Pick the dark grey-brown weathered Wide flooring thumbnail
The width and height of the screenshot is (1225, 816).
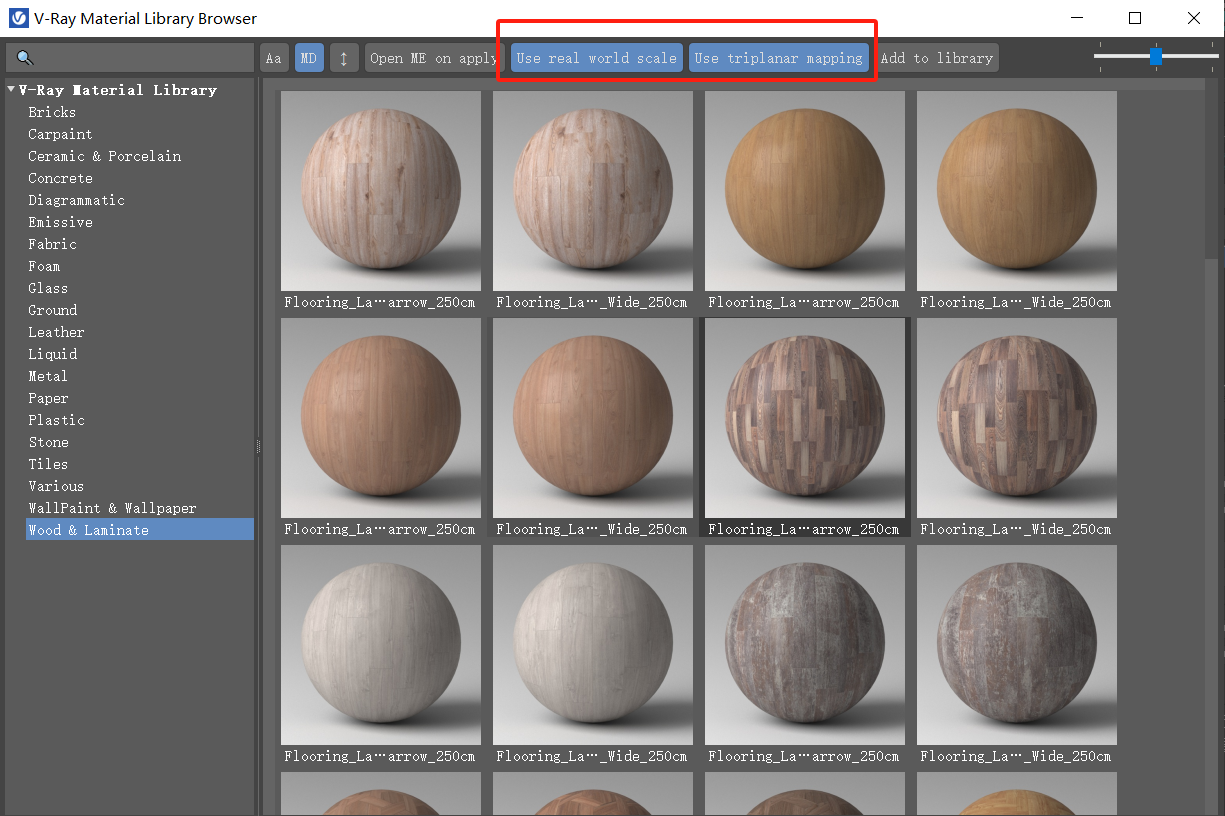tap(1017, 645)
